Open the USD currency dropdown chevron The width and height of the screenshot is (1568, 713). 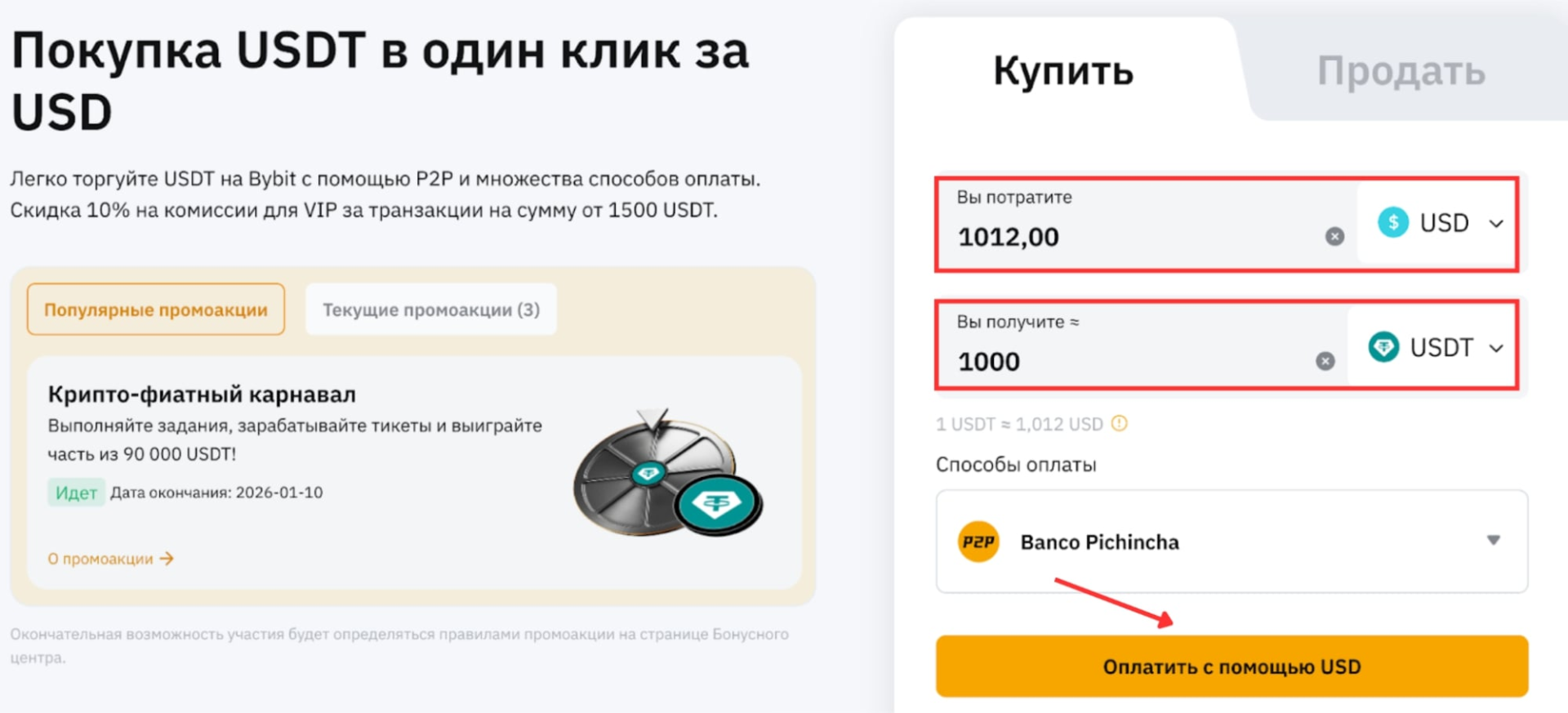tap(1496, 223)
